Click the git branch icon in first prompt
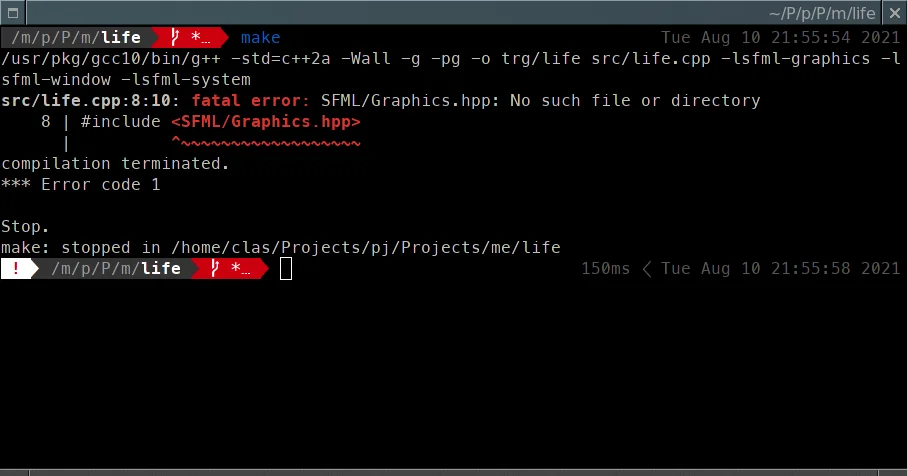 click(176, 38)
